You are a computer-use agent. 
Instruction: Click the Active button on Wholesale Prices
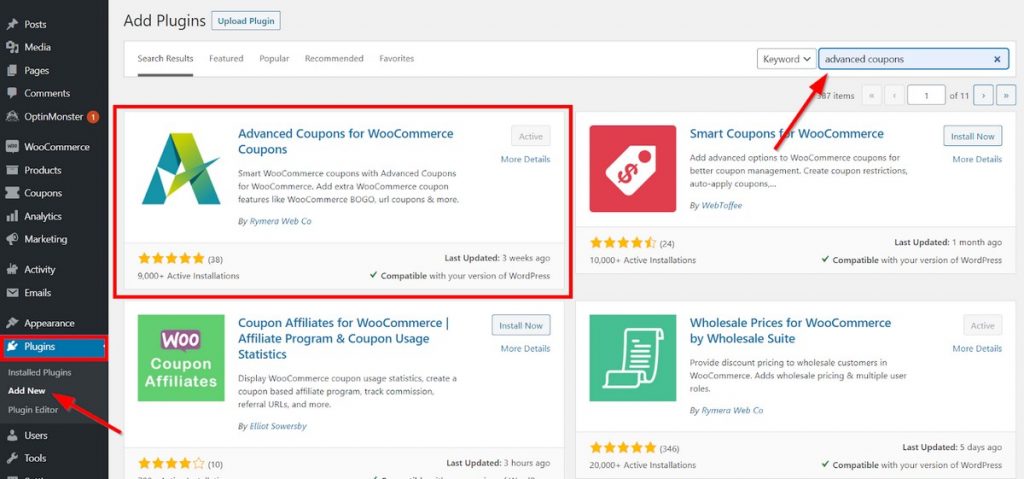pos(982,325)
